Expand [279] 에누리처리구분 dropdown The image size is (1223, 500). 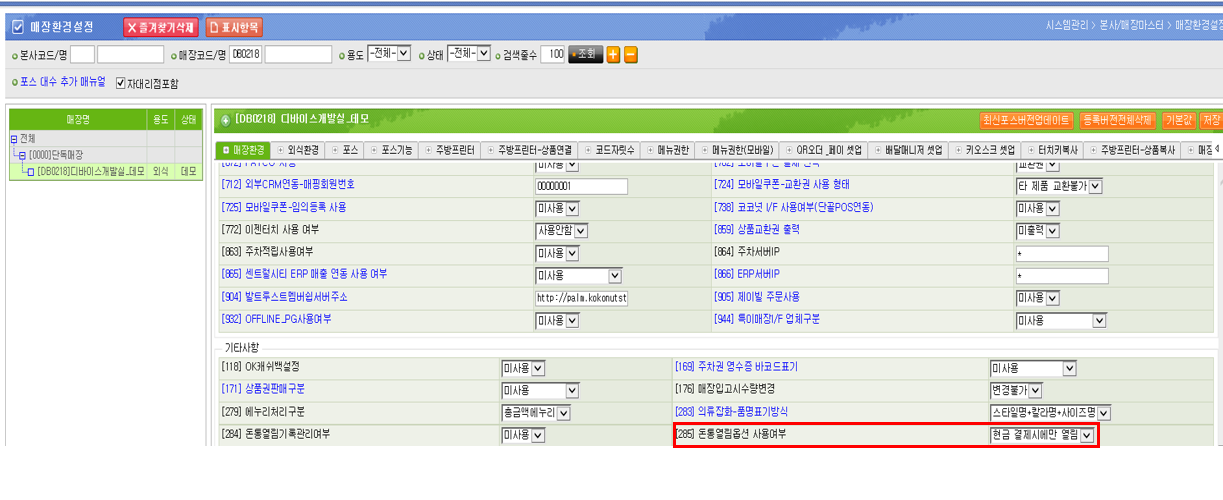point(563,412)
